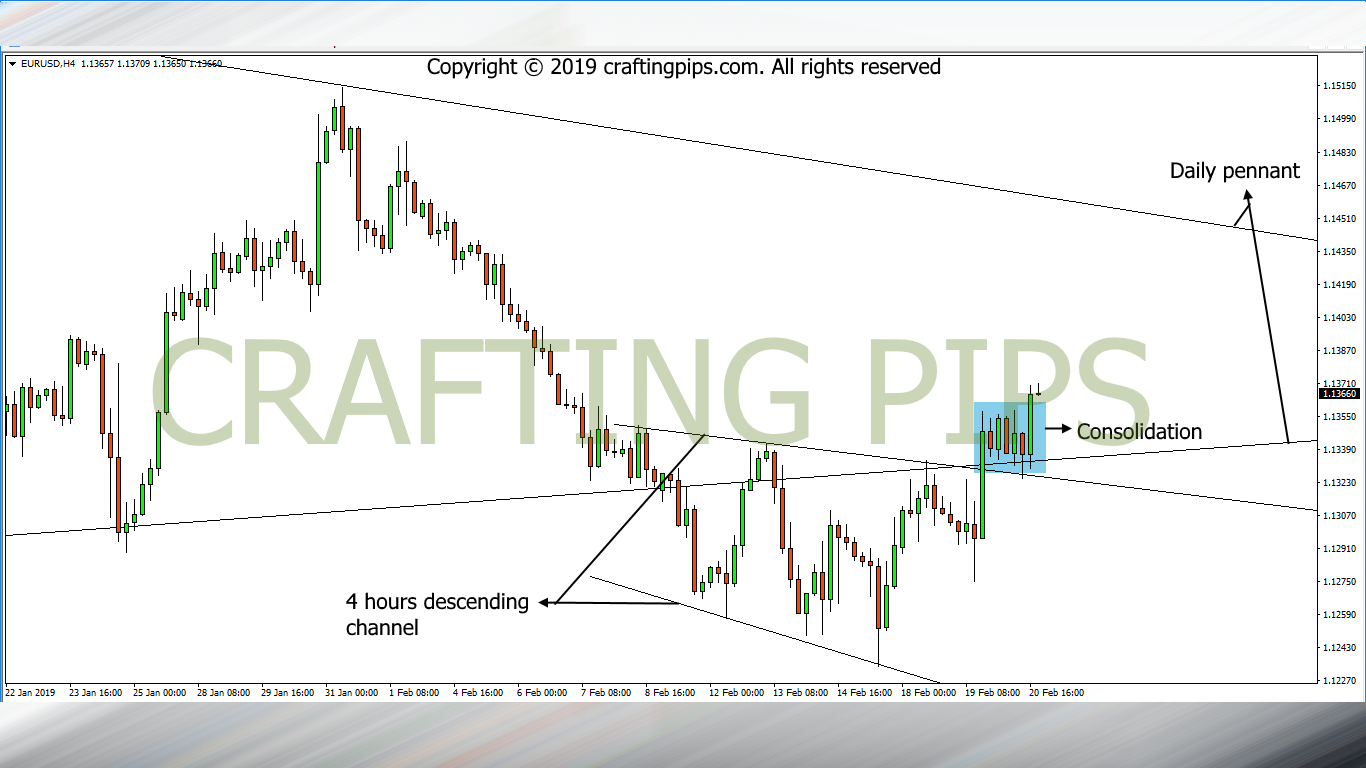Click price scale value 1.12910

point(1339,548)
